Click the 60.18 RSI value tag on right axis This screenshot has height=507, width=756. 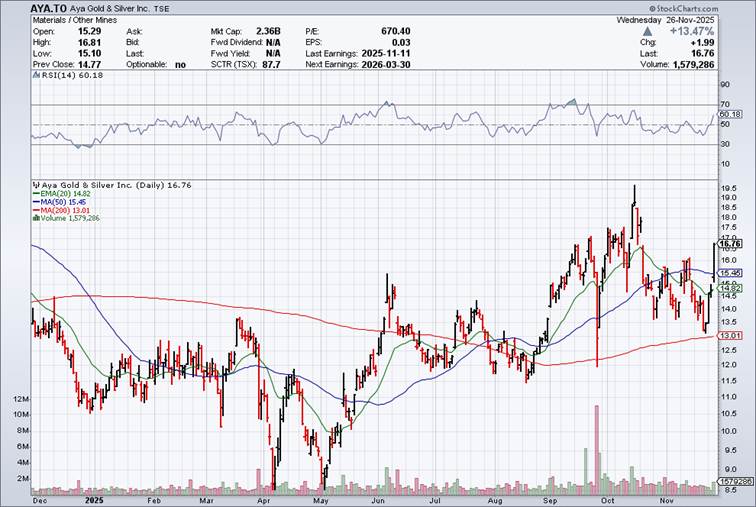730,114
